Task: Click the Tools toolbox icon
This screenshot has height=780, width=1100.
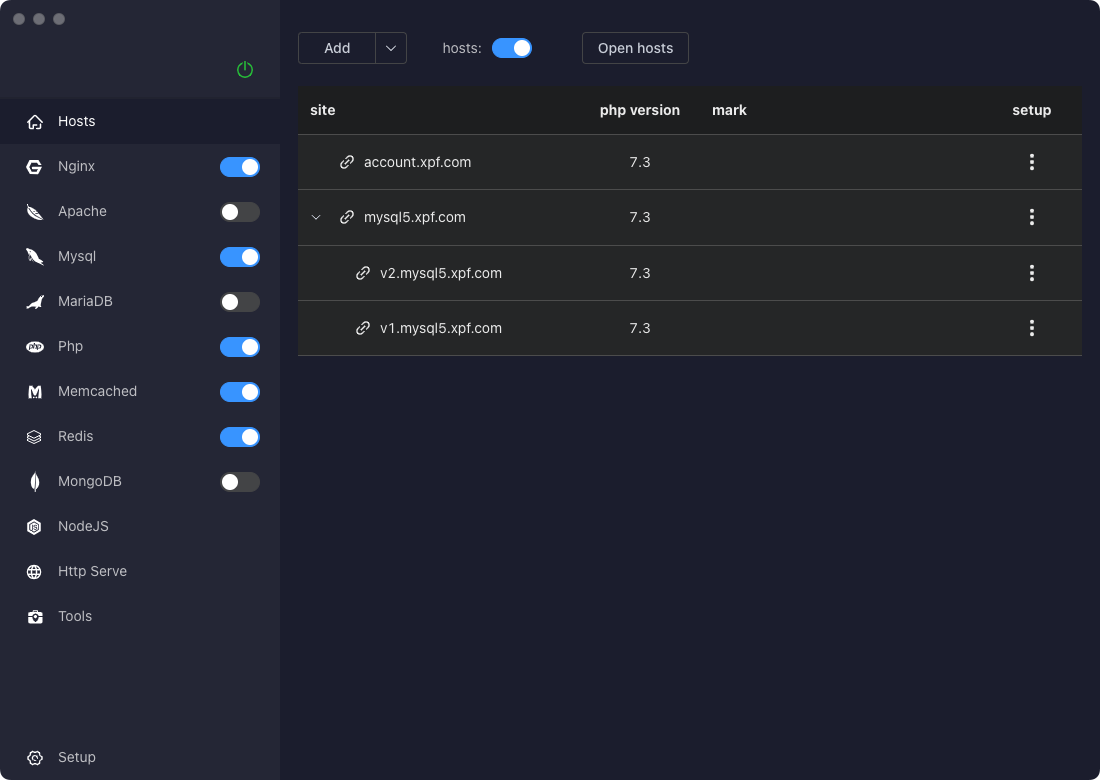Action: pyautogui.click(x=34, y=617)
